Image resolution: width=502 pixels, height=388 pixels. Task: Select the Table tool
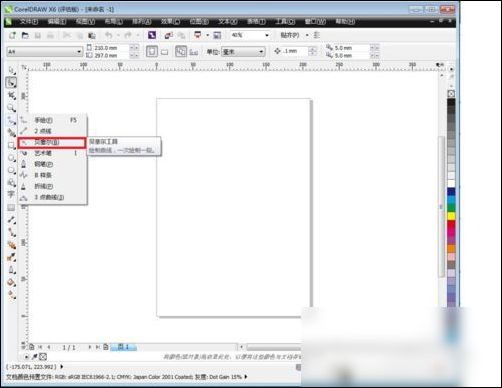click(11, 207)
